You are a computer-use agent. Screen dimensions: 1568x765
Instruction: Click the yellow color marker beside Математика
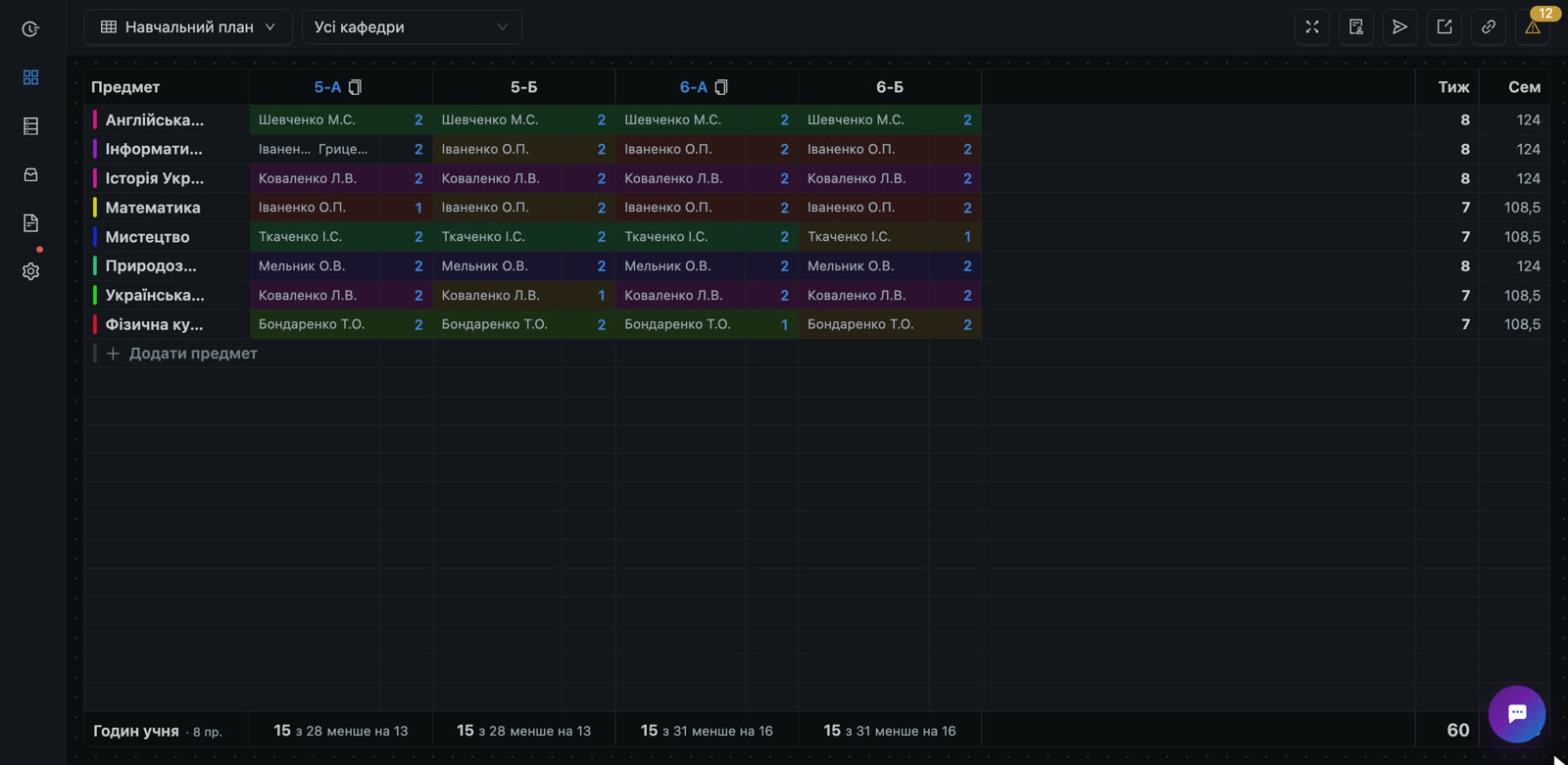(x=95, y=208)
